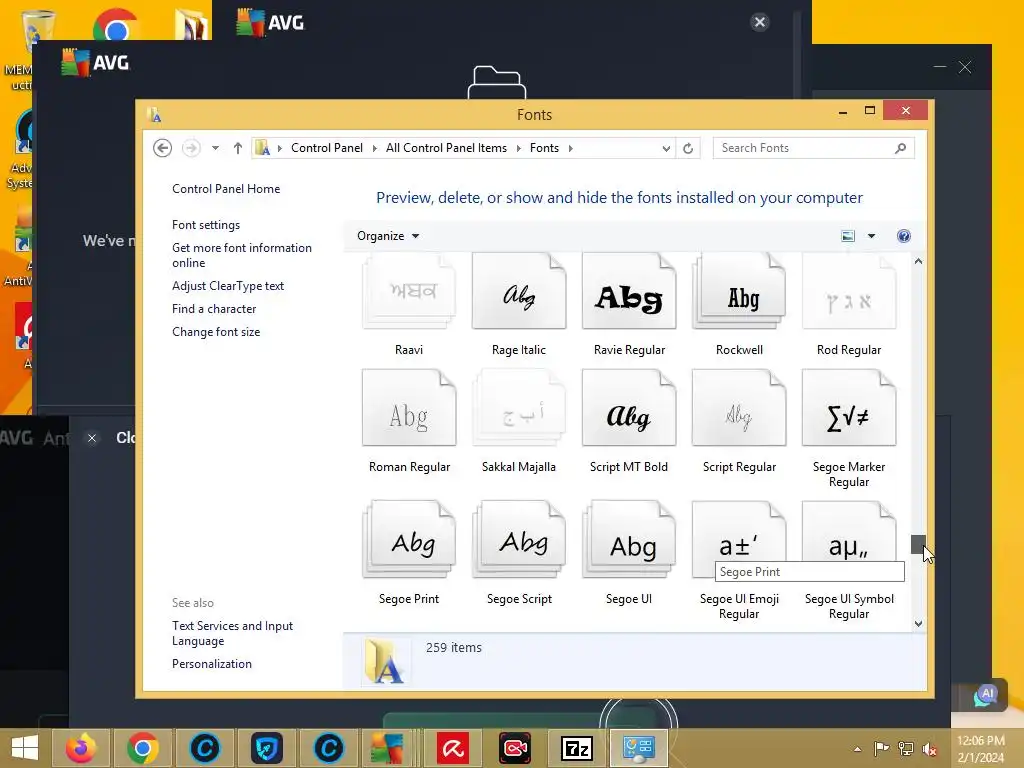The width and height of the screenshot is (1024, 768).
Task: Open the Rockwell font family
Action: pos(739,292)
